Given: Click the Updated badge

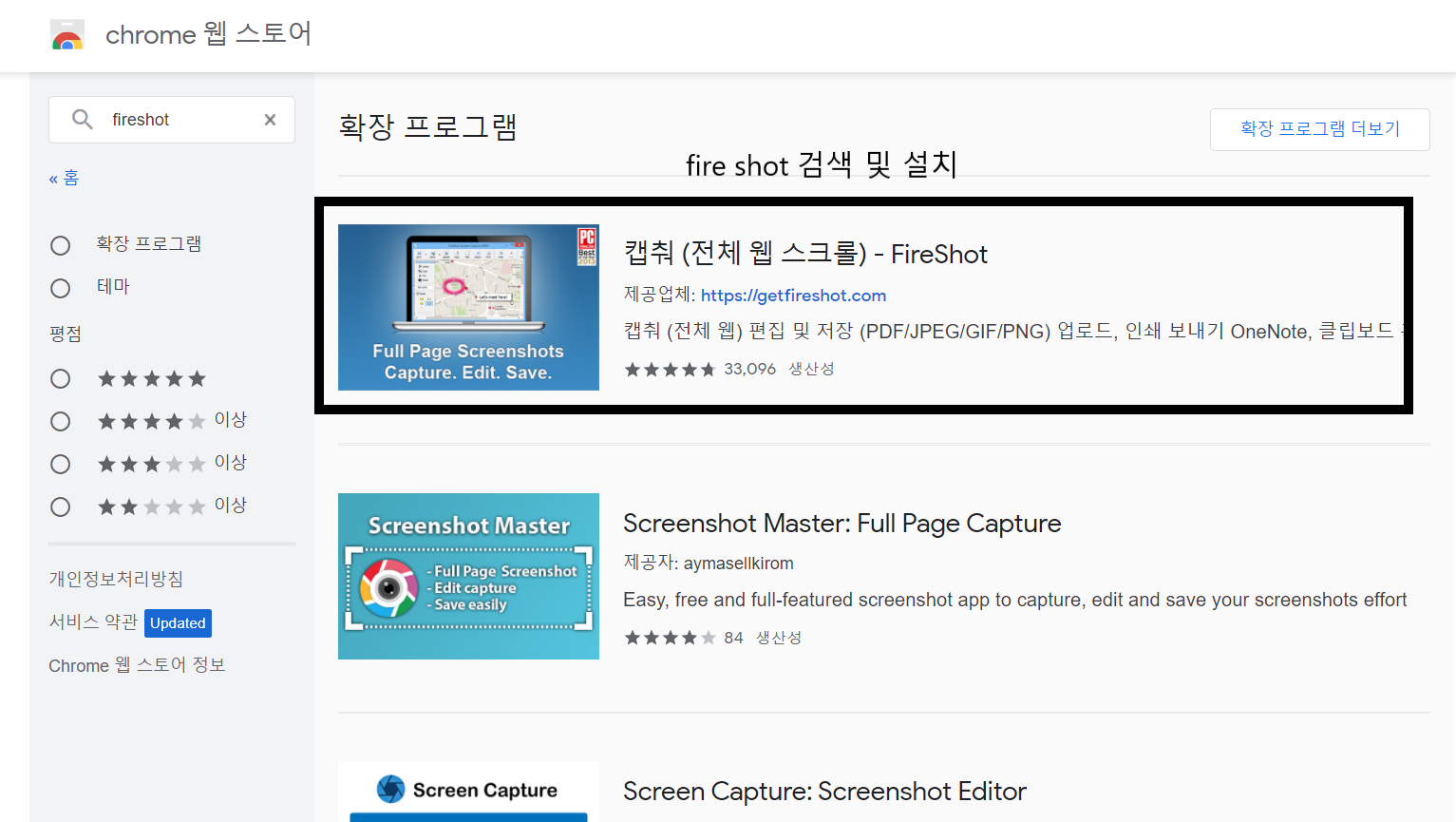Looking at the screenshot, I should point(178,623).
